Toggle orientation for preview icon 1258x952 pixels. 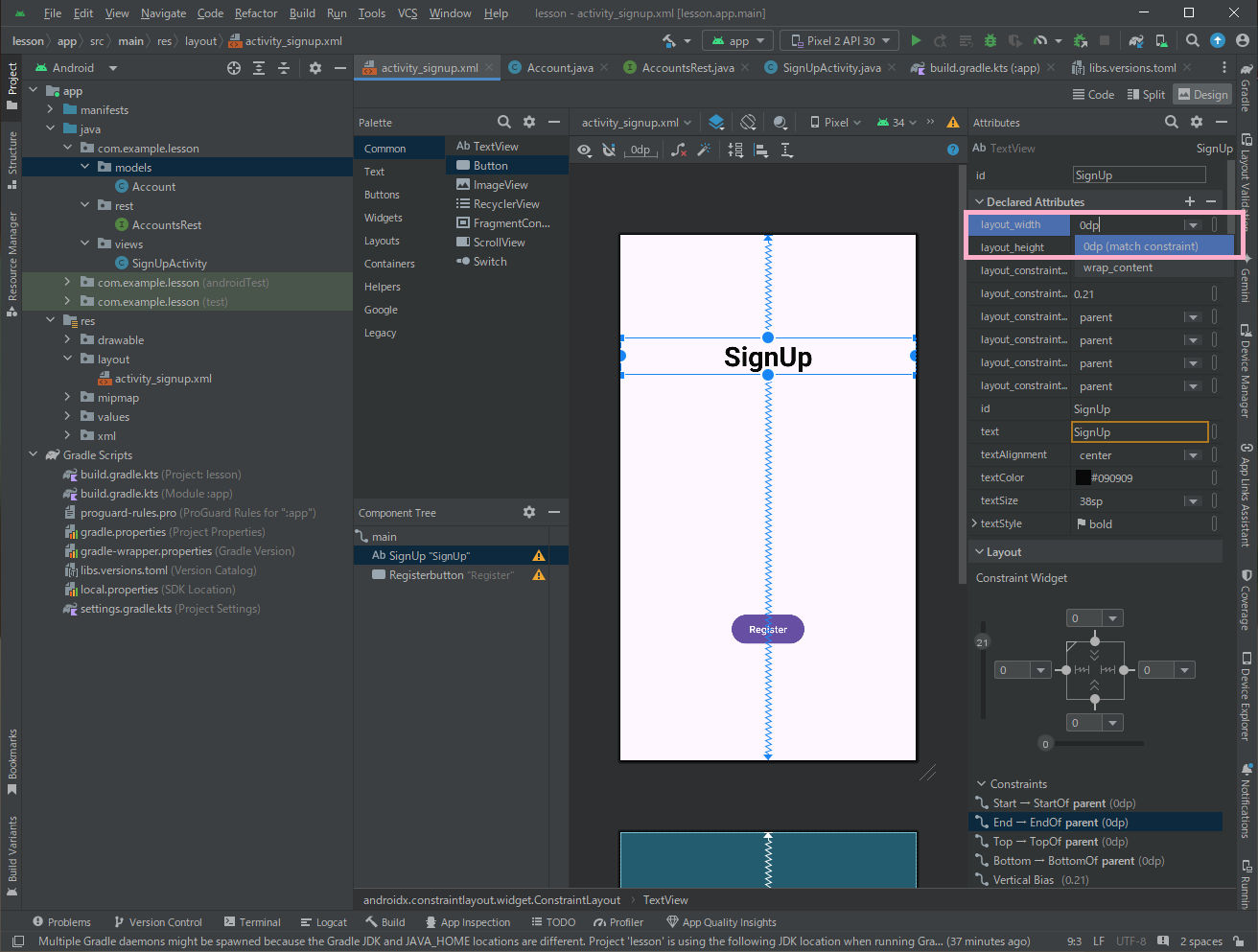pyautogui.click(x=748, y=122)
